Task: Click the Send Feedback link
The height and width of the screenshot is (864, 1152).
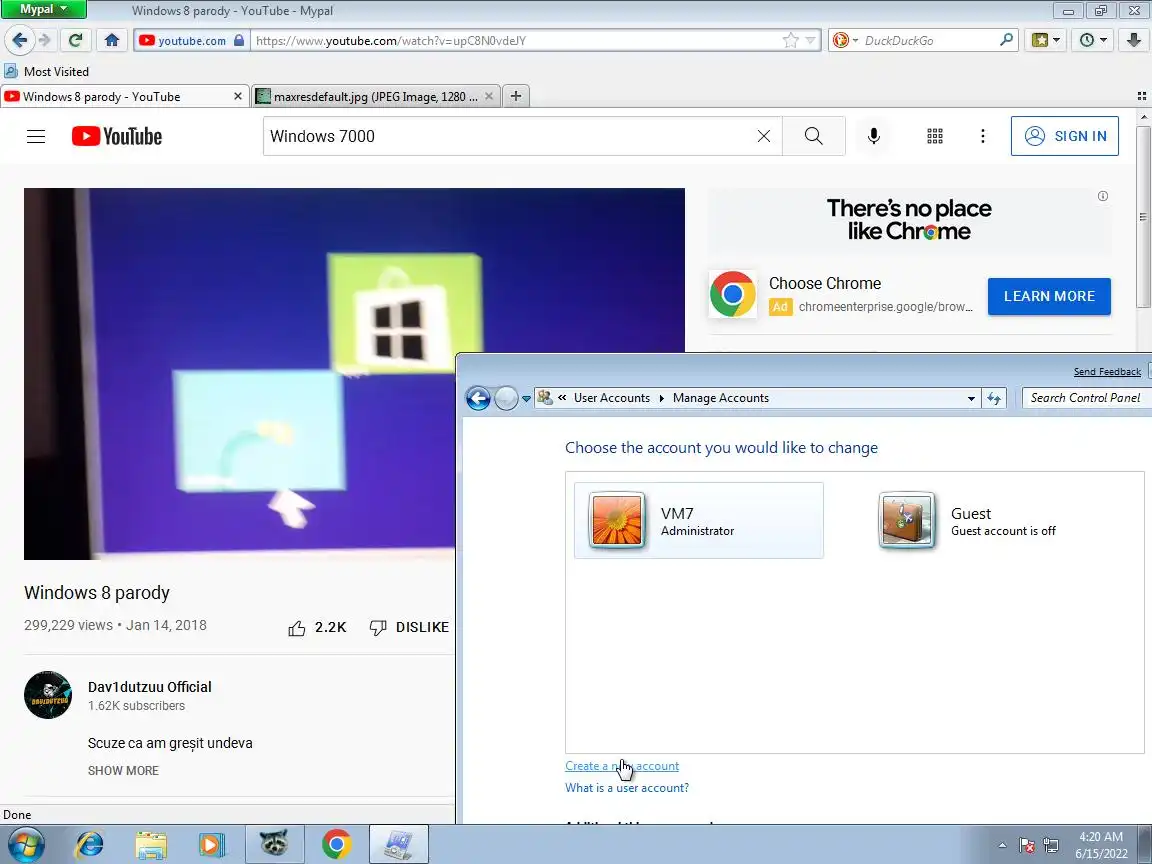Action: pos(1107,372)
